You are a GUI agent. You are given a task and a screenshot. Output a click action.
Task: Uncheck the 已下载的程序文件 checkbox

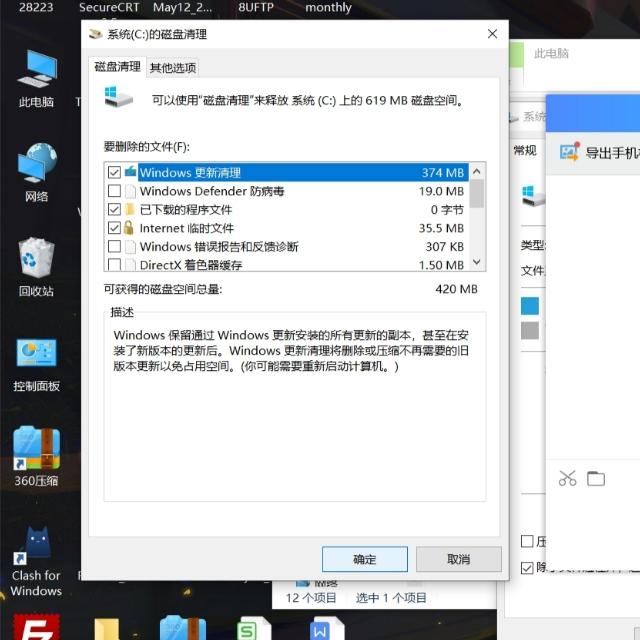point(114,209)
